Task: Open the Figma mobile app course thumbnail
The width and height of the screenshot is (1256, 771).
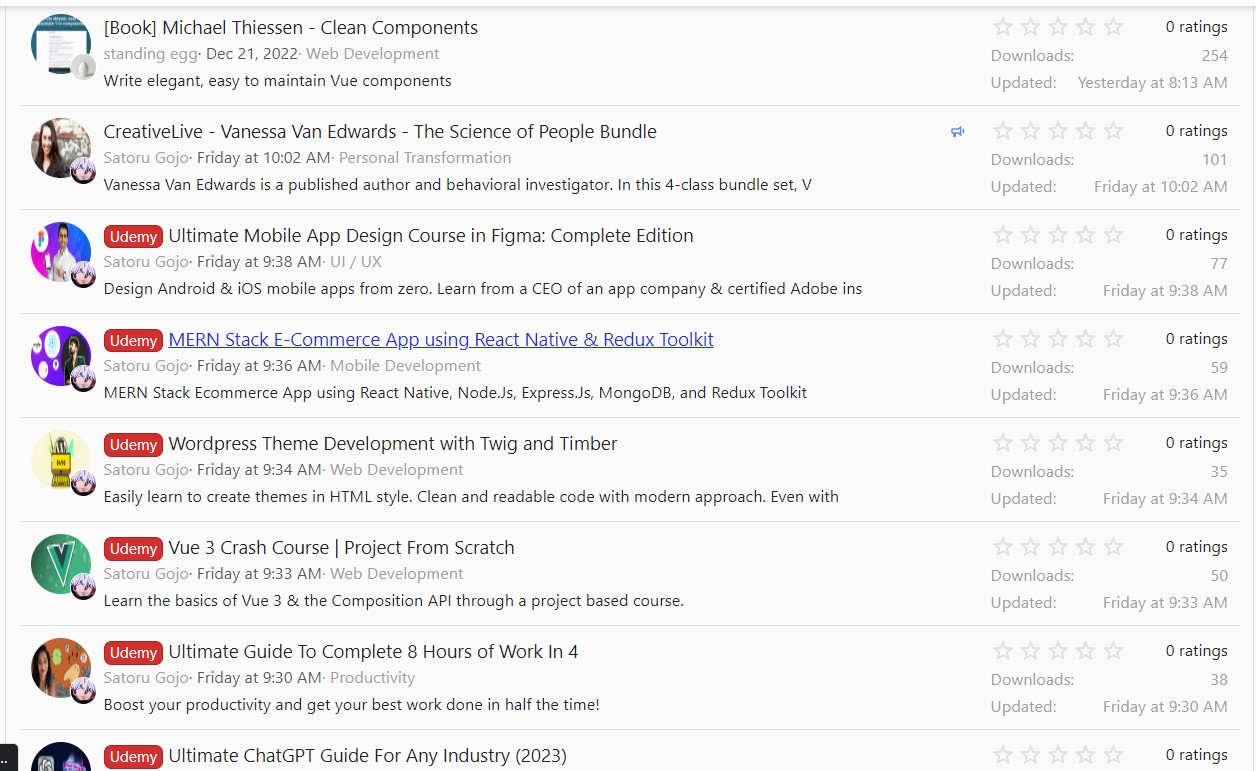Action: pyautogui.click(x=61, y=252)
